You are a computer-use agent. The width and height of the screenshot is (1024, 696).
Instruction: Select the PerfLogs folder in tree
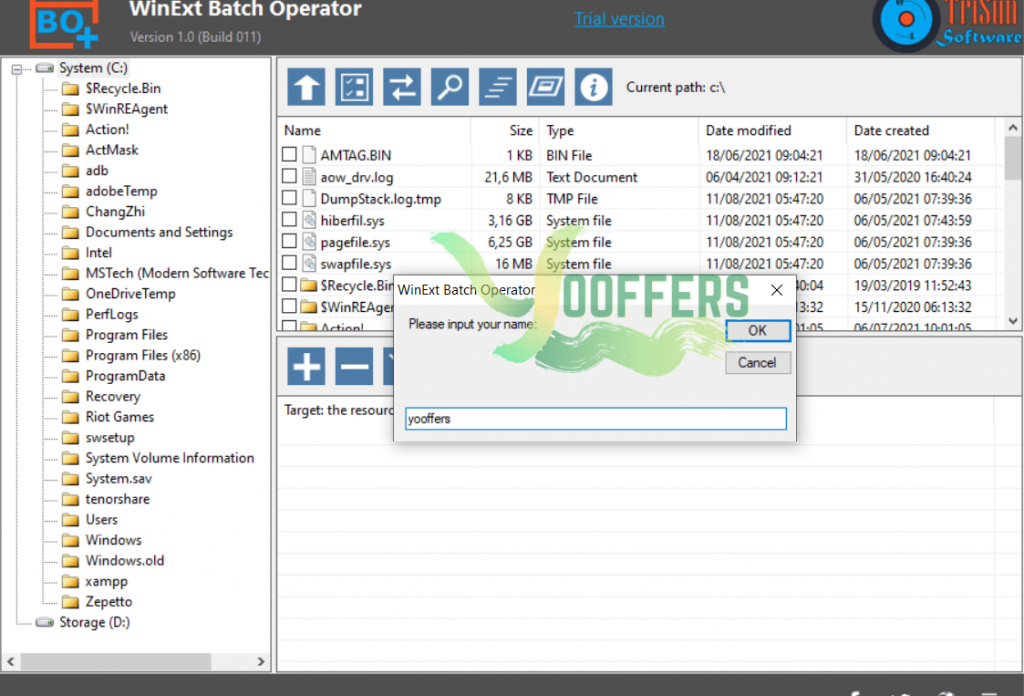(x=112, y=315)
